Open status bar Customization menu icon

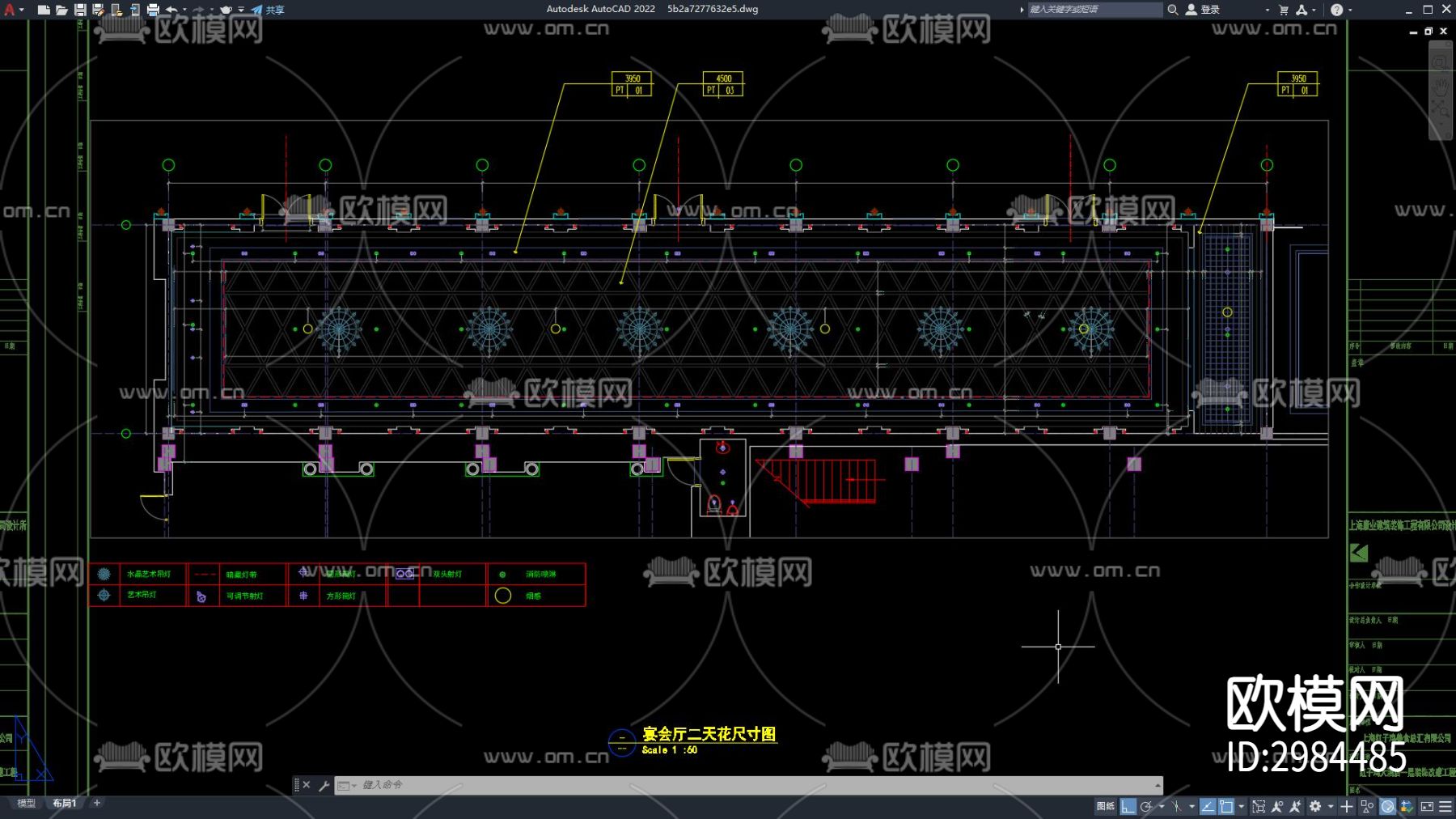coord(1445,806)
